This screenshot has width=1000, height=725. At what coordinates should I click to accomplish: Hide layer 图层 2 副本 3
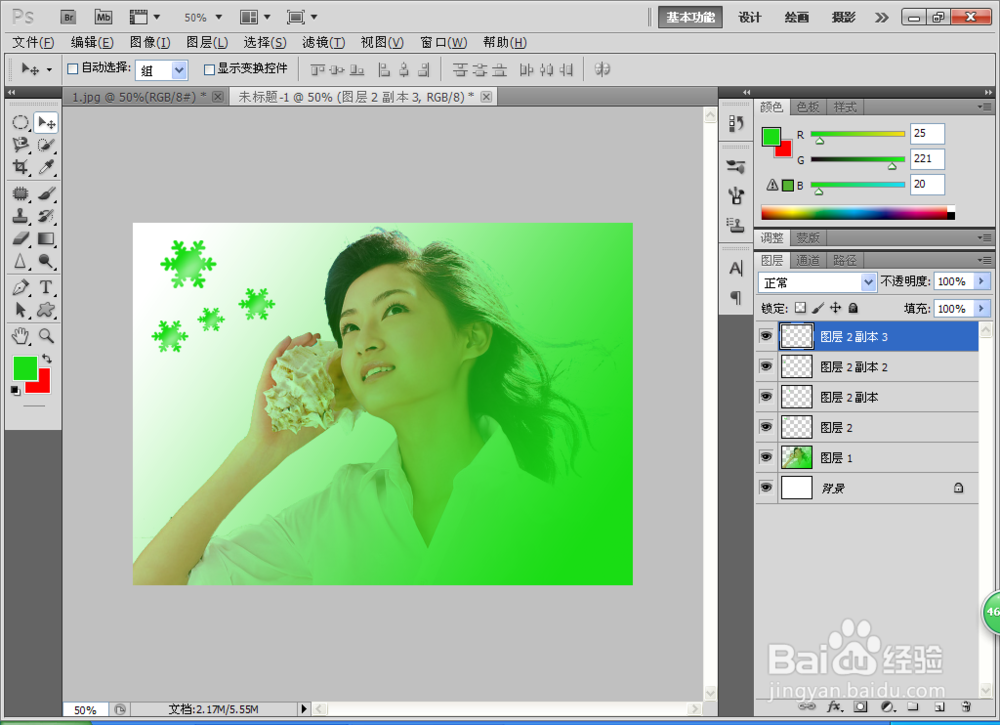click(x=766, y=336)
